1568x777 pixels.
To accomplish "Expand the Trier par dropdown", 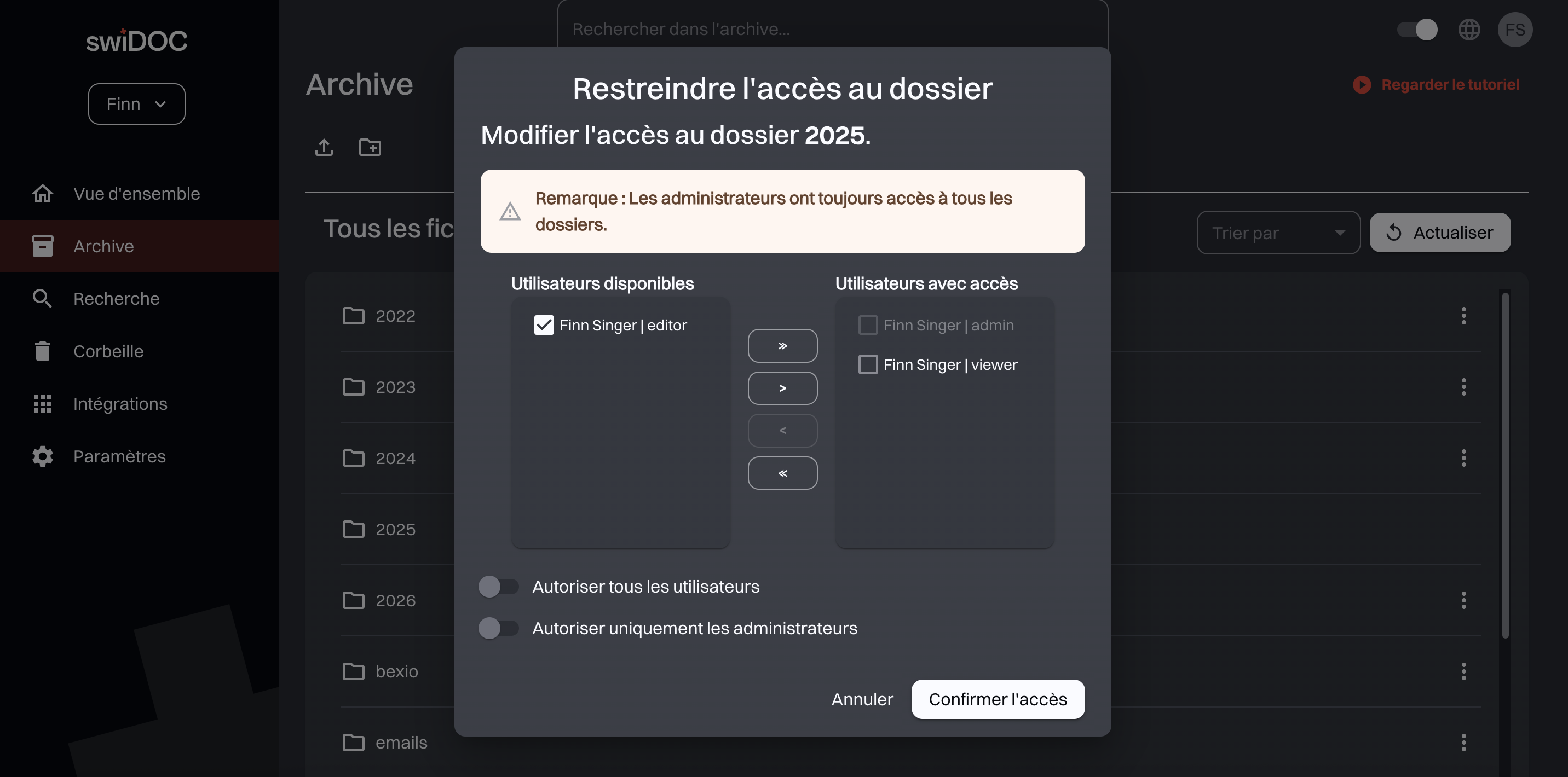I will click(1278, 233).
